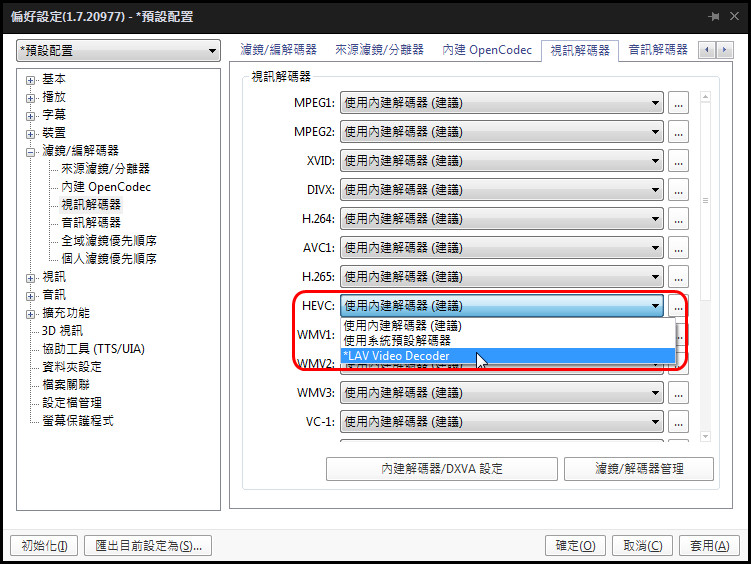Open the WMV3 decoder dropdown

501,393
